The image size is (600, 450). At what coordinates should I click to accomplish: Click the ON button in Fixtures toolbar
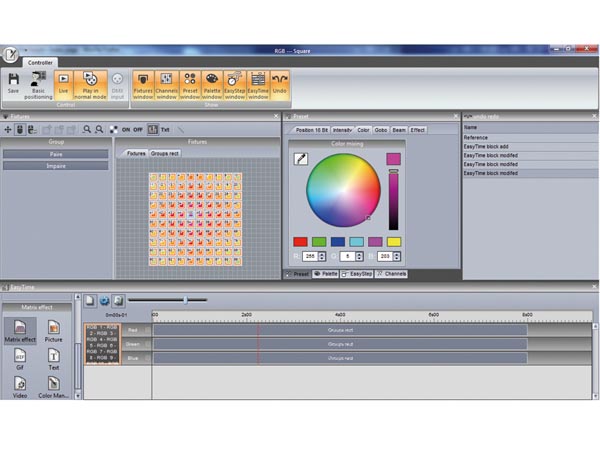click(x=126, y=130)
